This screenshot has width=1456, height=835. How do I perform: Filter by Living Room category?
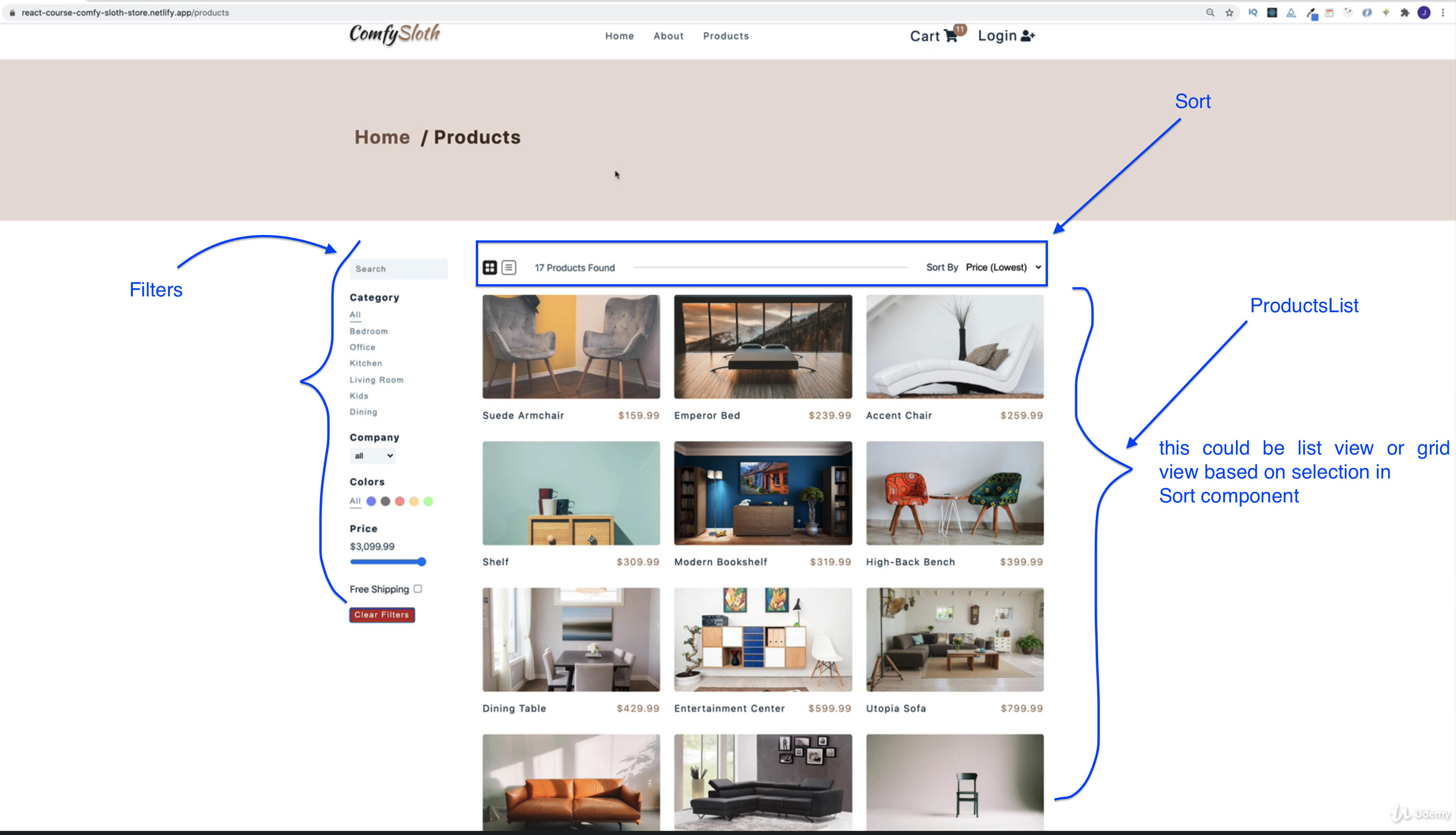[x=376, y=380]
